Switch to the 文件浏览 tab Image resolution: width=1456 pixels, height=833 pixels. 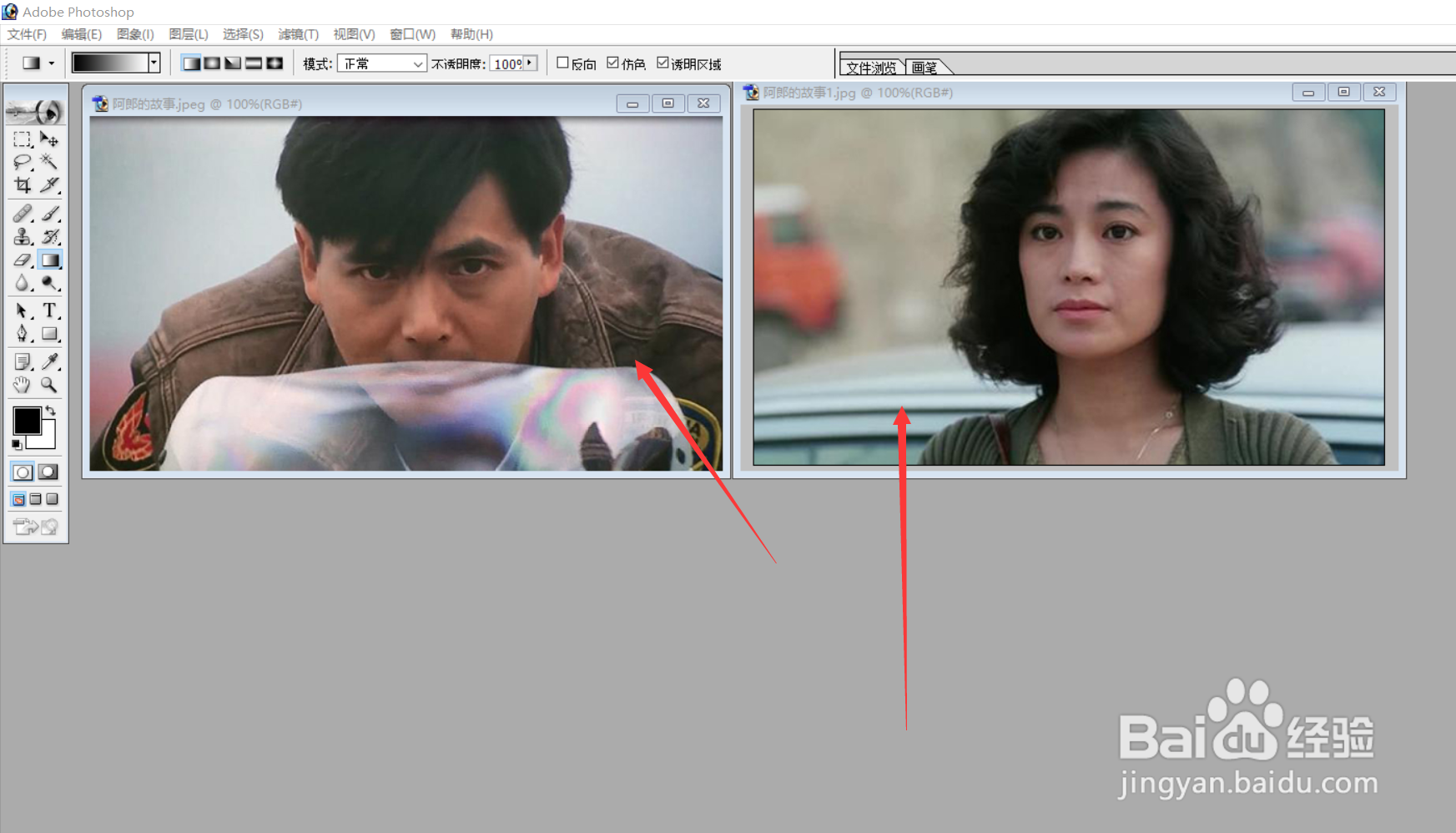[872, 68]
